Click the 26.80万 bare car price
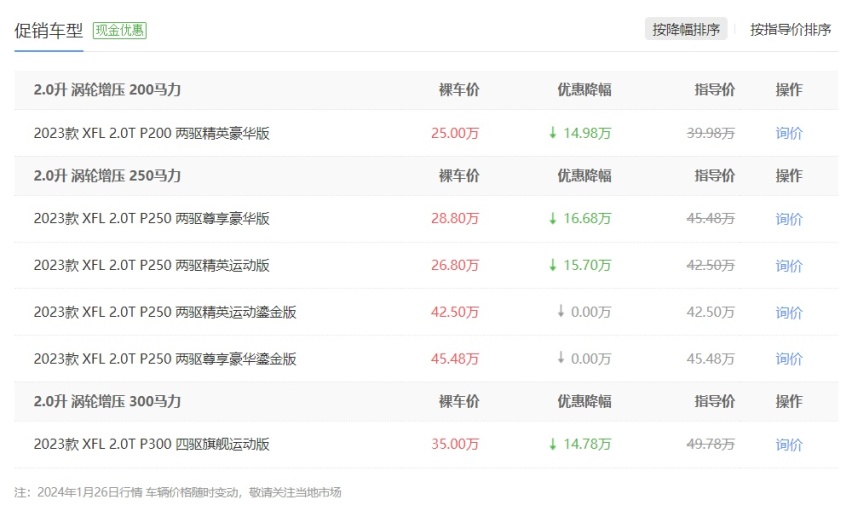Viewport: 852px width, 511px height. click(455, 265)
